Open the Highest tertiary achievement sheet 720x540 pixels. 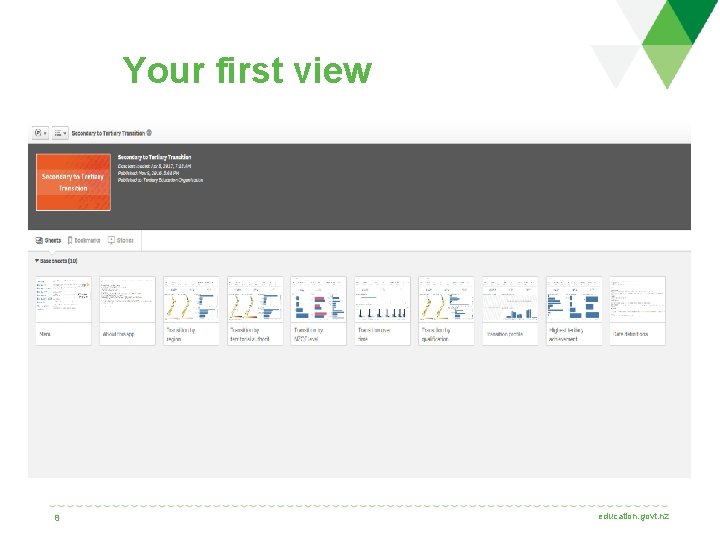[x=574, y=310]
